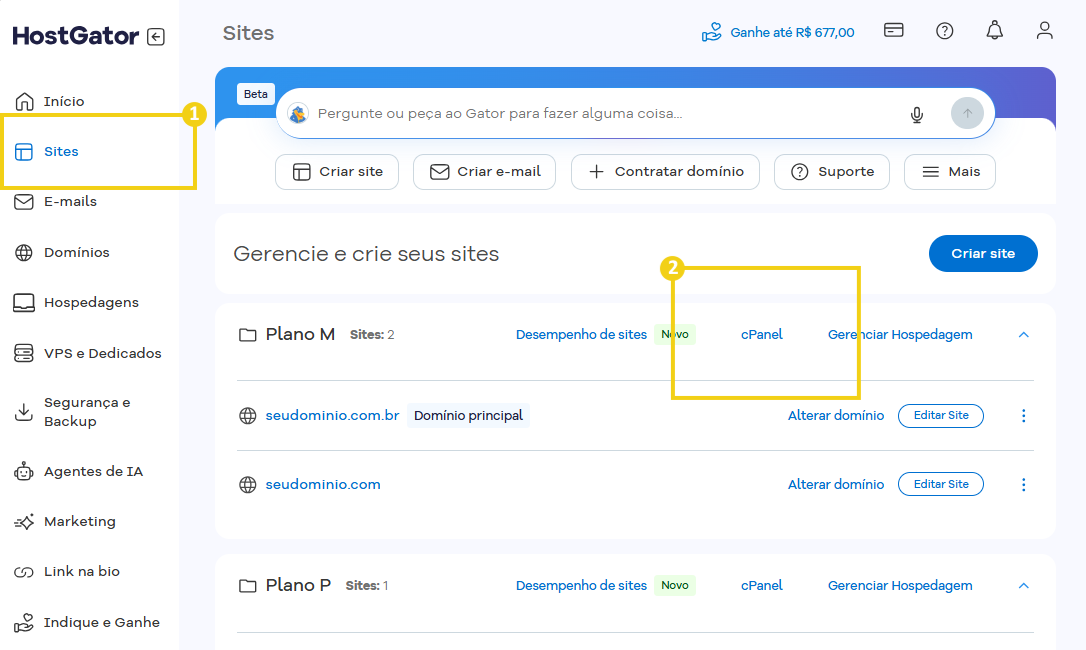Open VPS e Dedicados in sidebar
This screenshot has height=650, width=1086.
coord(90,353)
